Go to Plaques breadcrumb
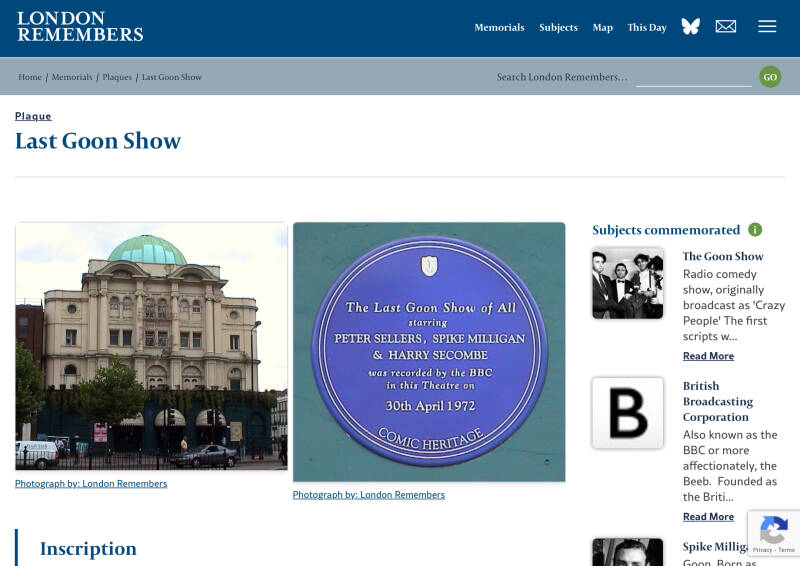Image resolution: width=800 pixels, height=566 pixels. 117,77
